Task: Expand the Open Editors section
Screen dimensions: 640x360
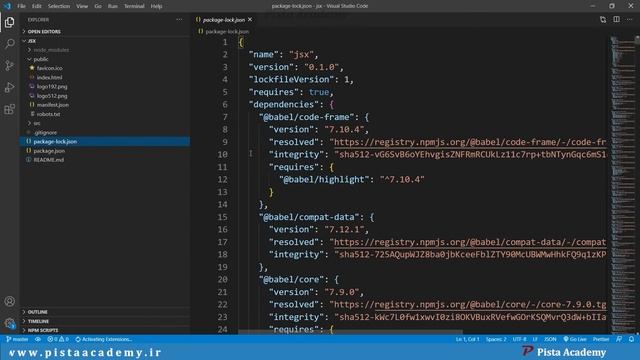Action: [44, 31]
